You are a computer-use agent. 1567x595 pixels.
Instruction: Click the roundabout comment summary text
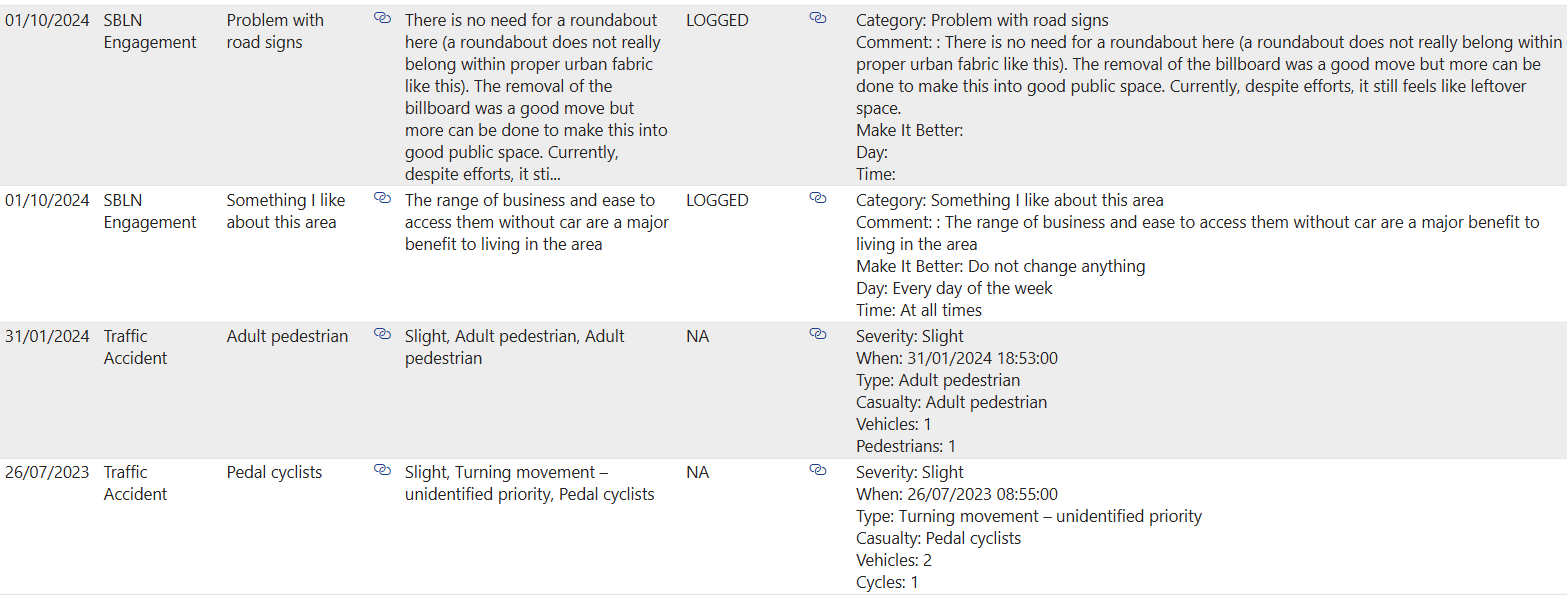click(x=536, y=97)
